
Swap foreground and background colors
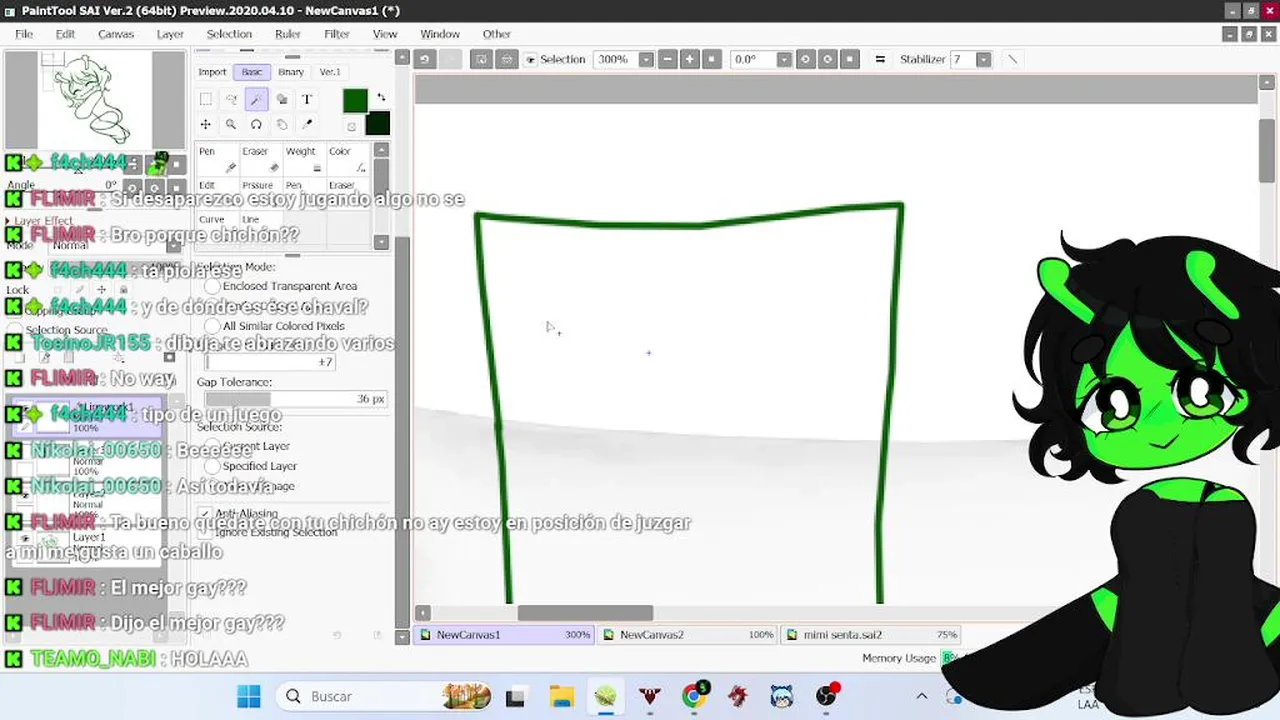pos(381,98)
